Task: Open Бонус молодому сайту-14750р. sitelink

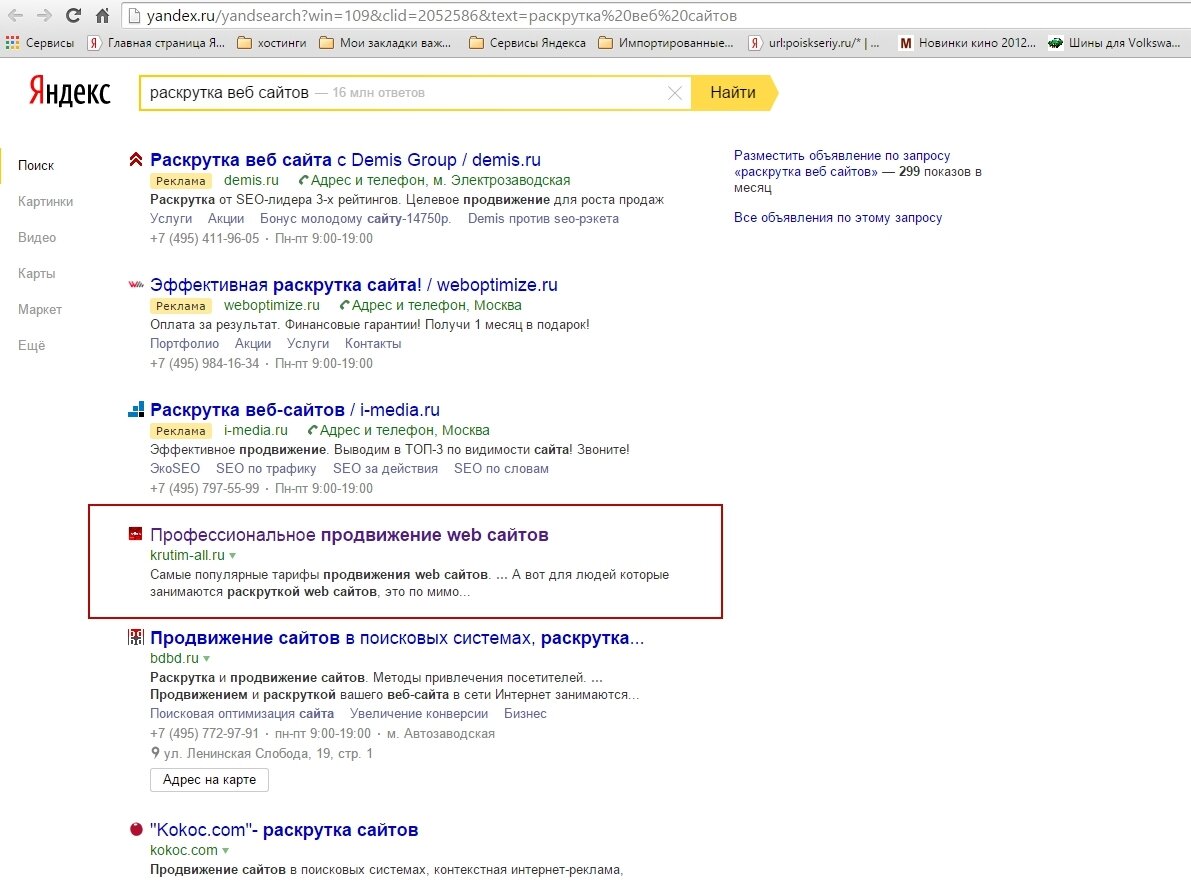Action: (x=355, y=219)
